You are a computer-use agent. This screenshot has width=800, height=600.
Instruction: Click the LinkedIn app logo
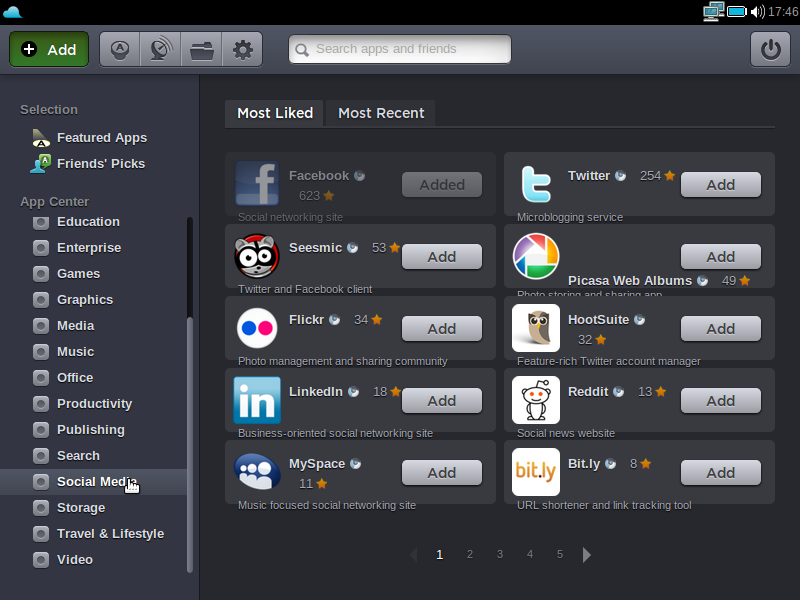257,400
